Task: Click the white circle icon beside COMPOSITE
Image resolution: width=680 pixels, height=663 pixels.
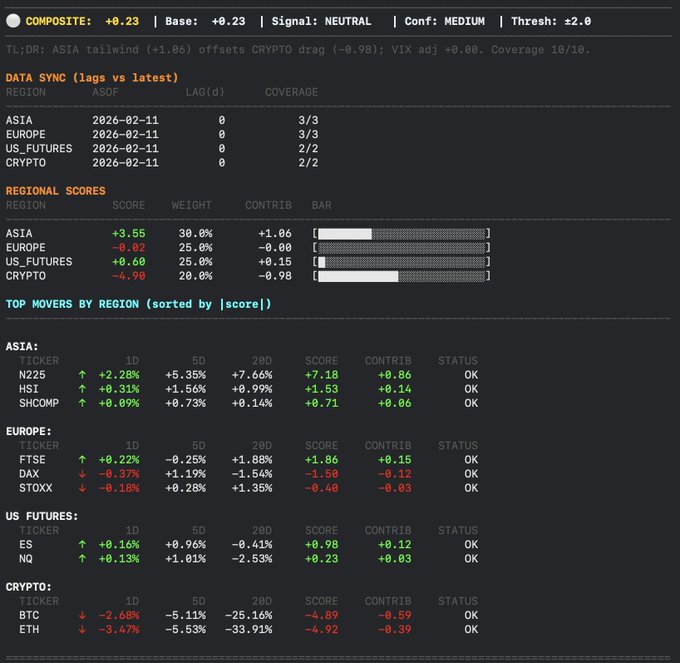Action: tap(13, 21)
